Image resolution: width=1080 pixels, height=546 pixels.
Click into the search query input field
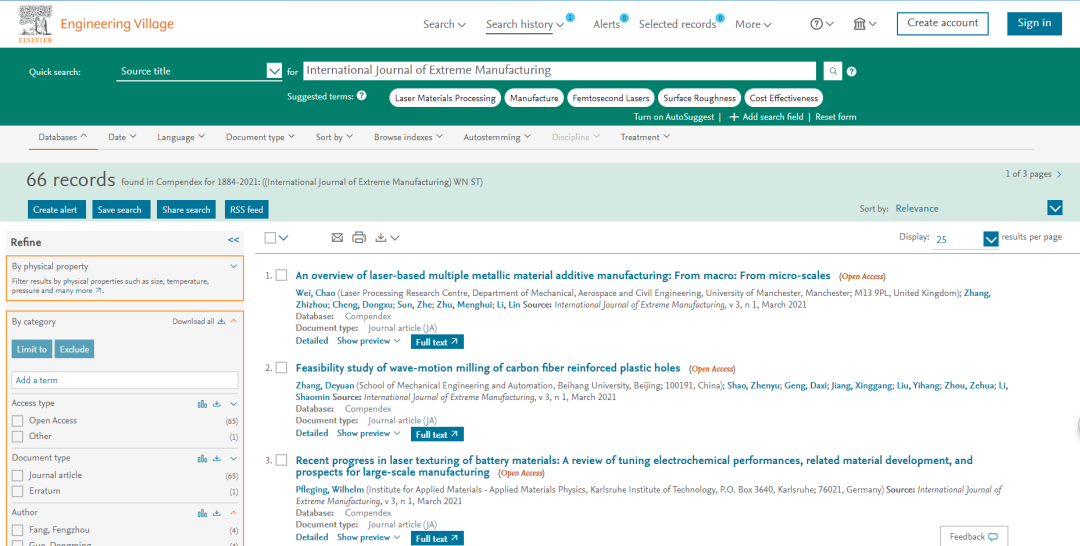pos(559,70)
